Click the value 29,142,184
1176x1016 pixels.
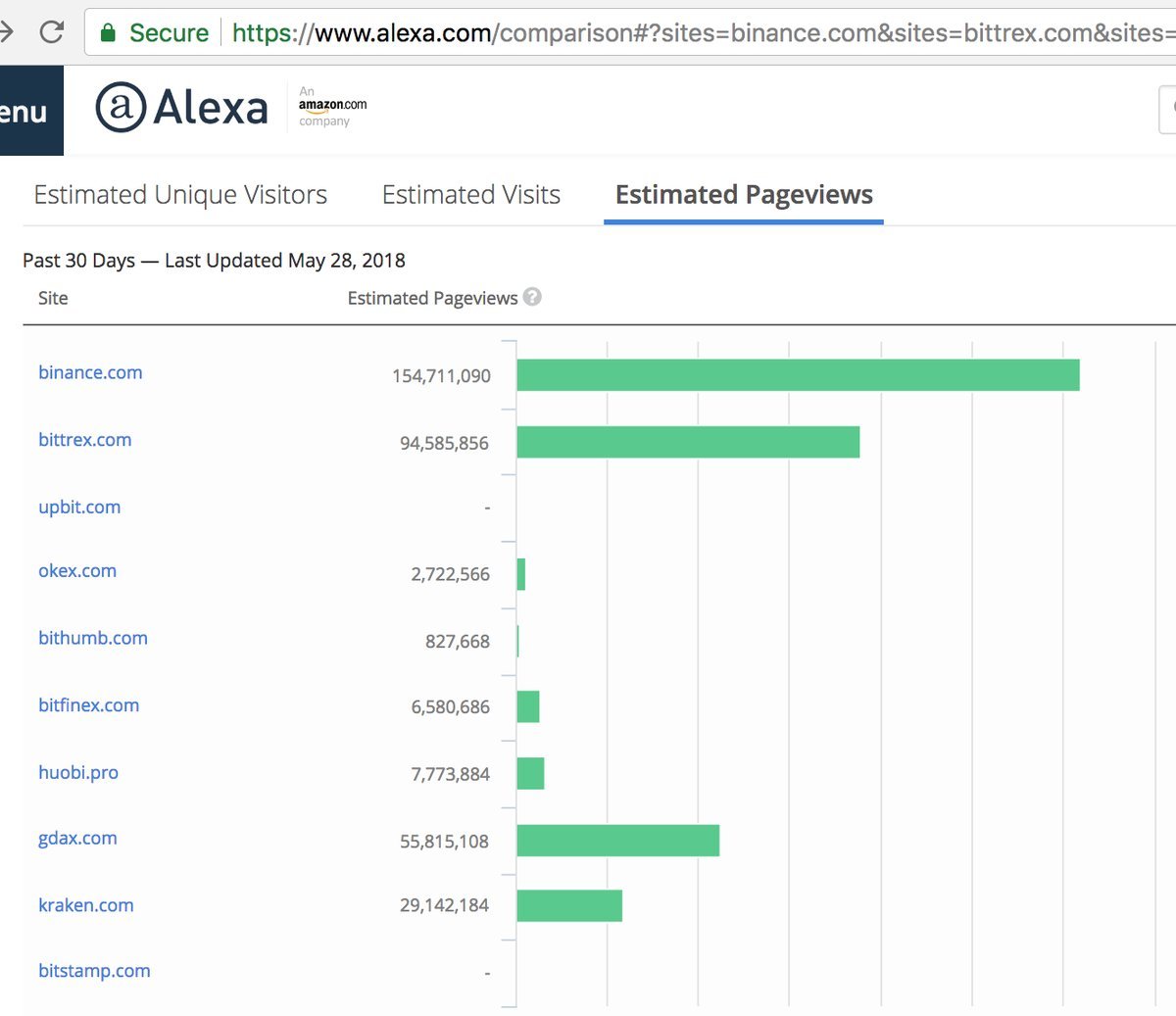(x=444, y=905)
